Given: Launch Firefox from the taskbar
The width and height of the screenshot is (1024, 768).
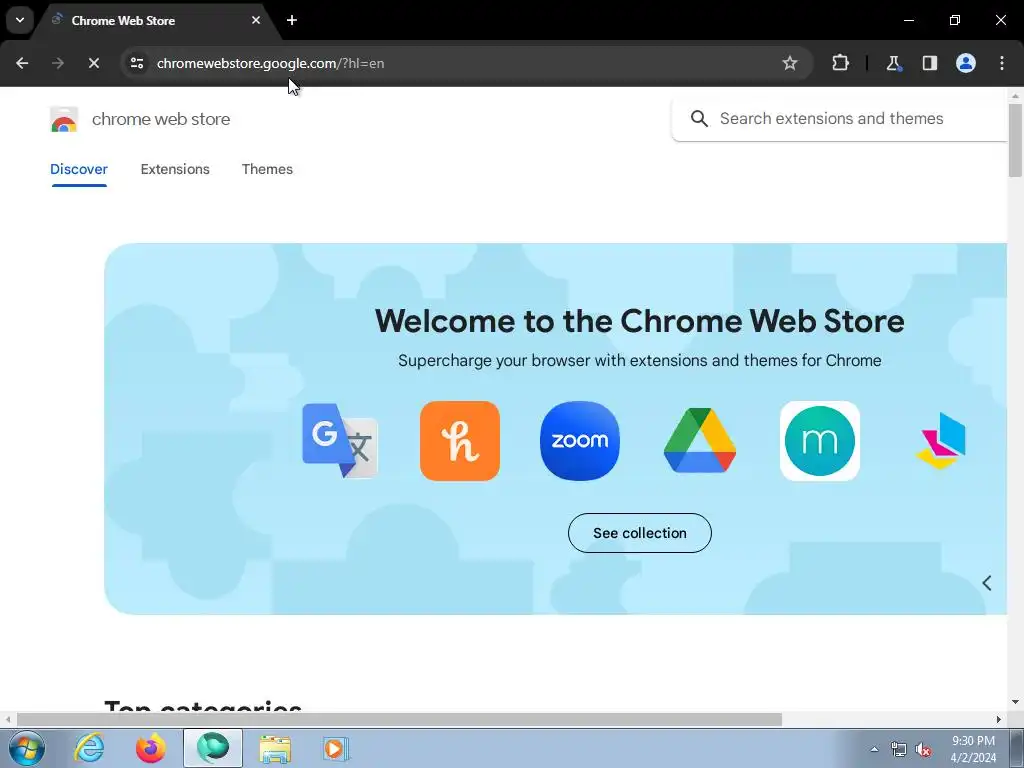Looking at the screenshot, I should point(150,748).
